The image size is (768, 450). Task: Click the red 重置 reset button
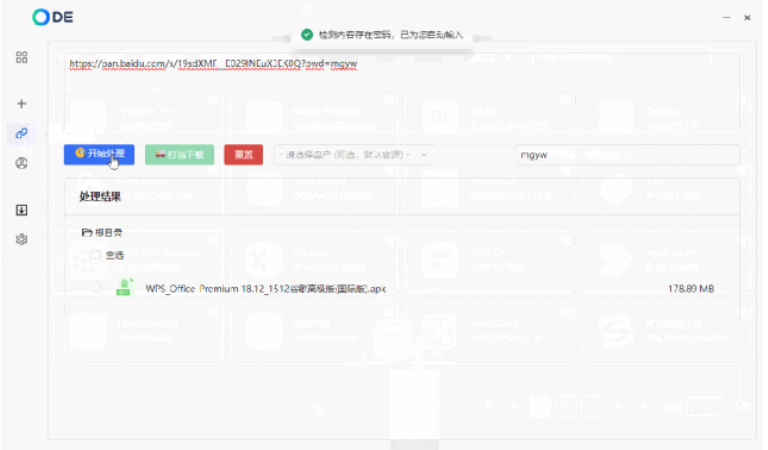coord(243,155)
